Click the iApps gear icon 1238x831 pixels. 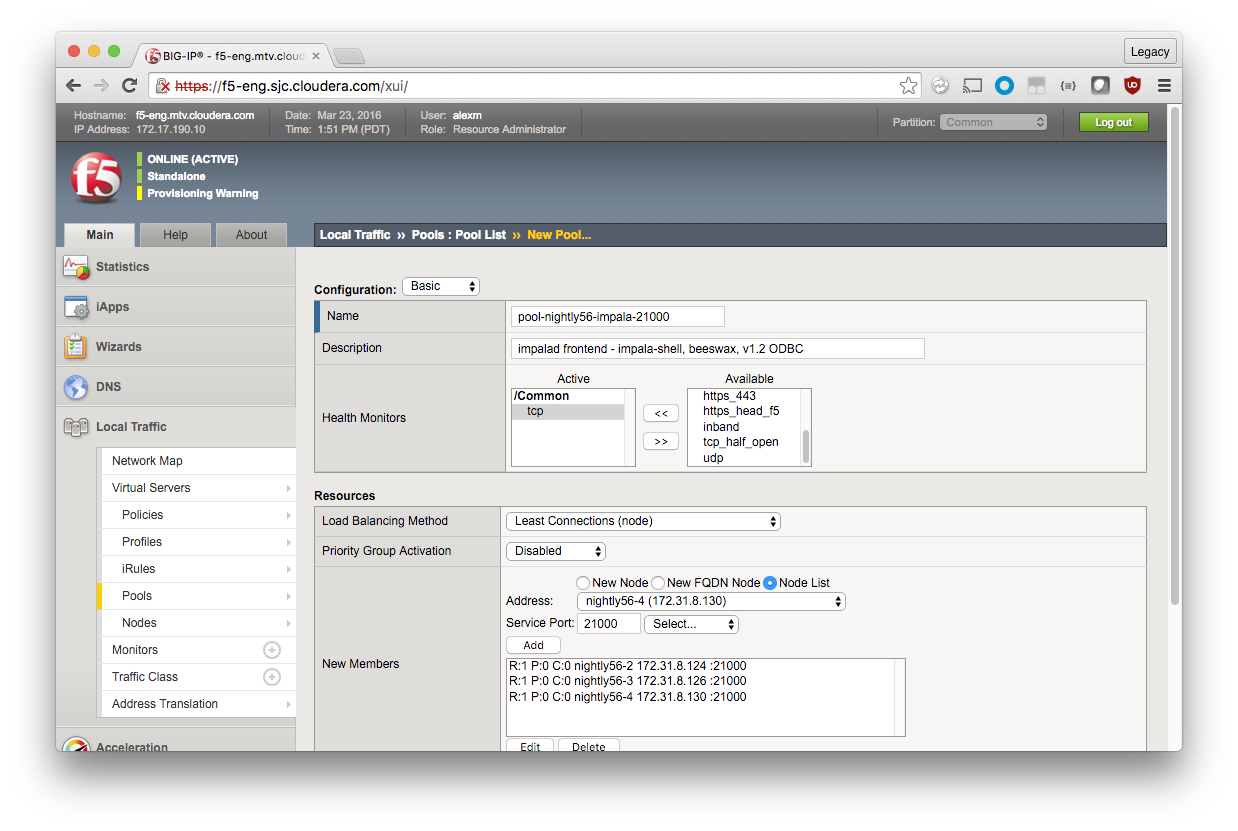click(x=77, y=307)
